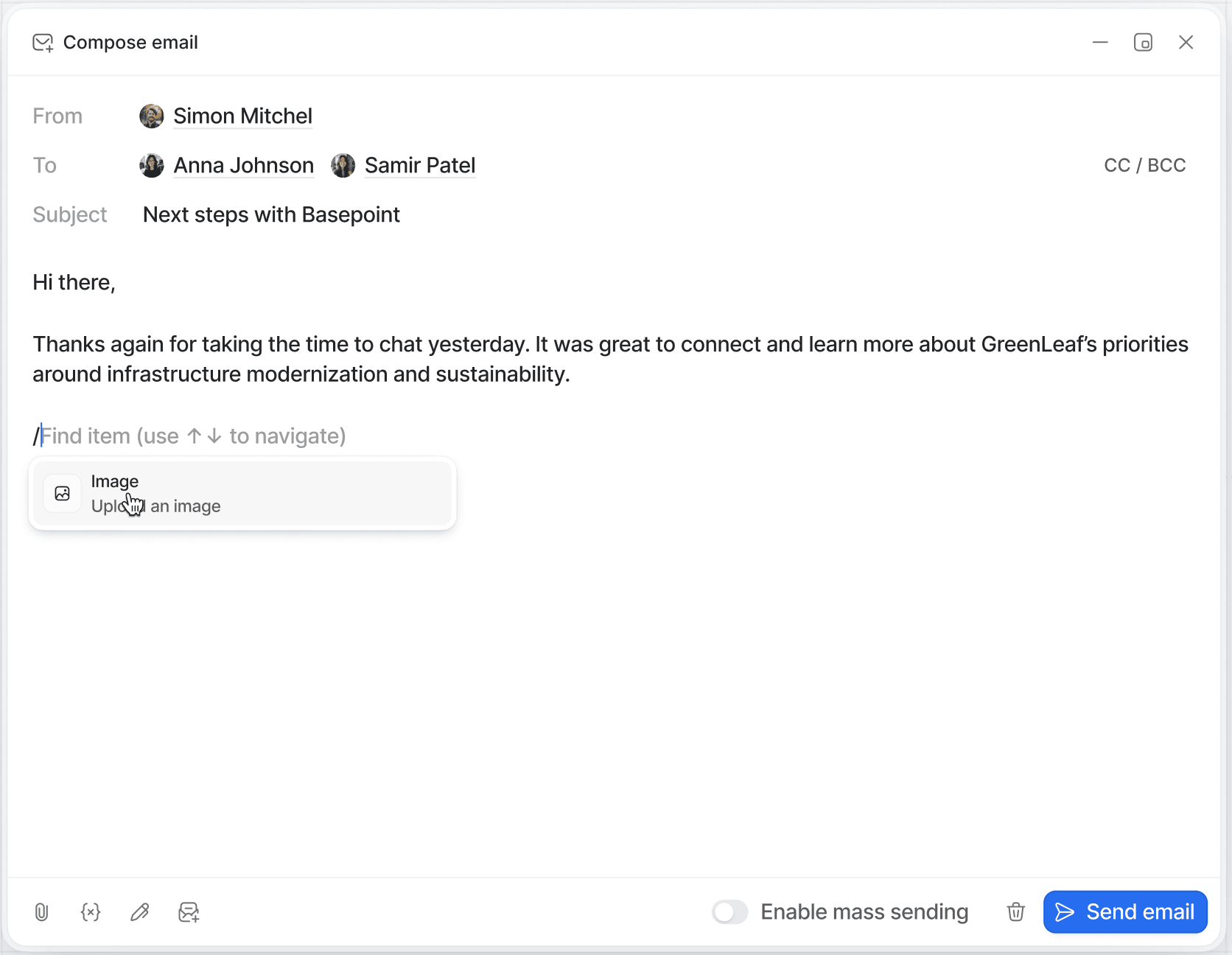Click the delete draft trash icon

(x=1015, y=912)
